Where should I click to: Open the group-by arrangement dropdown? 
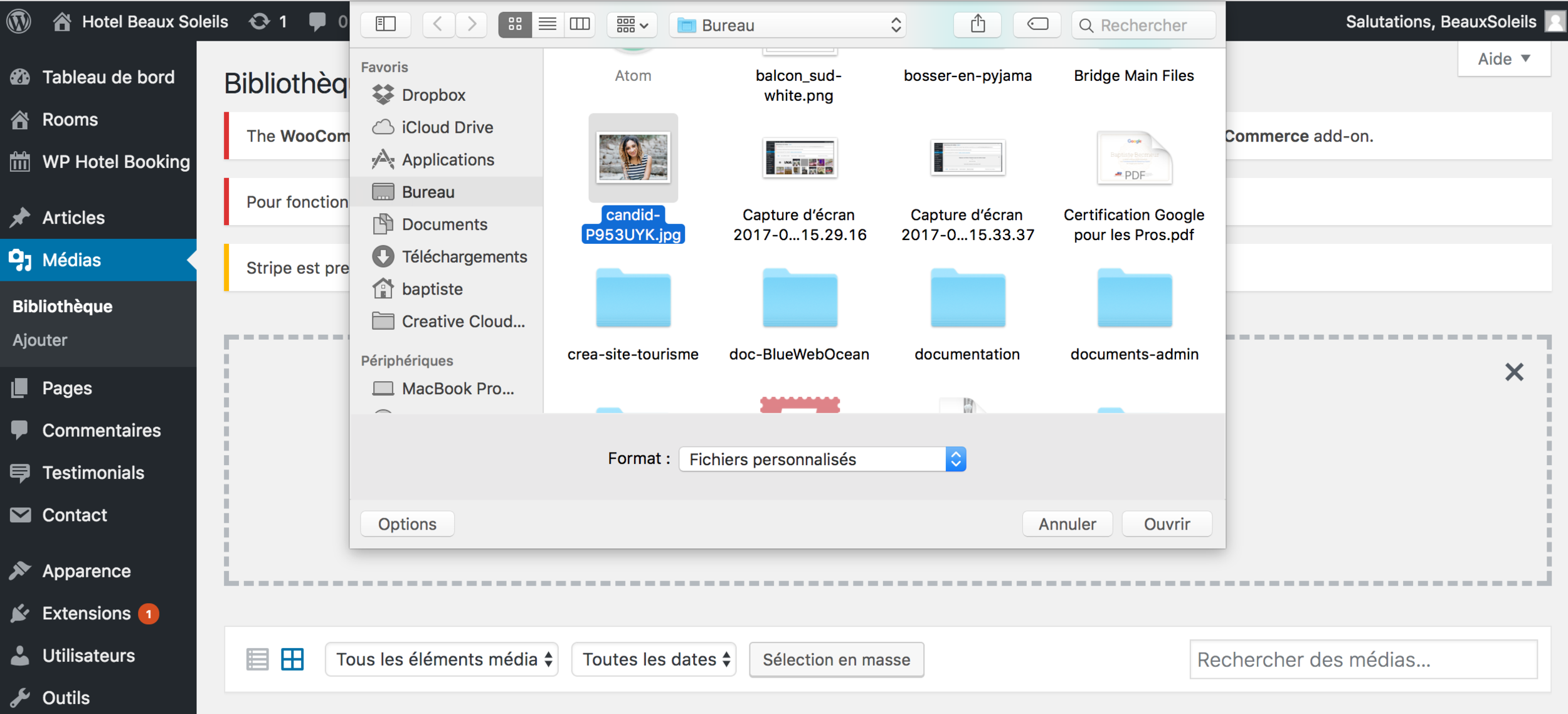[x=632, y=24]
